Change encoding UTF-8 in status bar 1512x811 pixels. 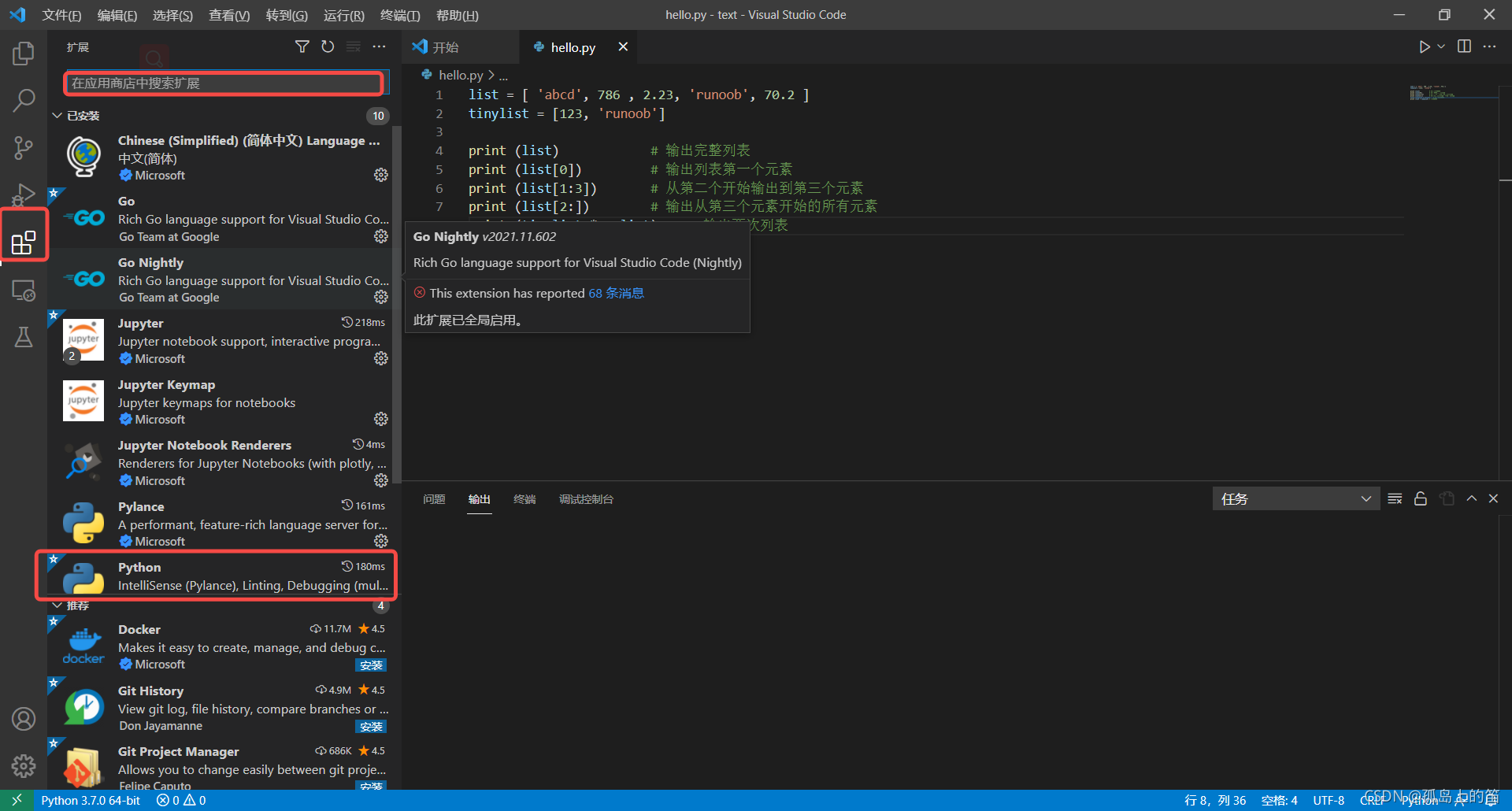click(1329, 800)
